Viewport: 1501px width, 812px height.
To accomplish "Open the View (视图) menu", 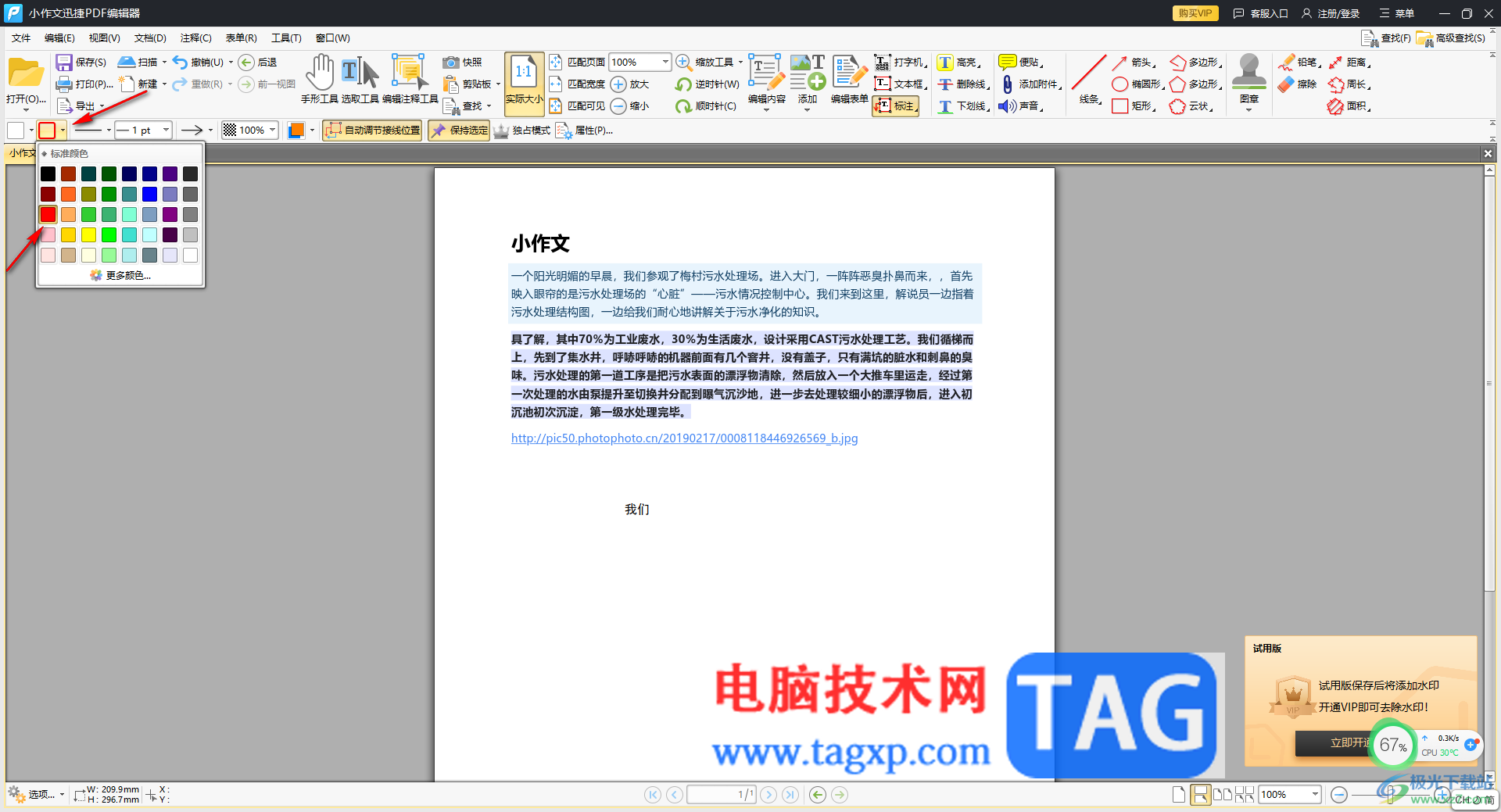I will [x=104, y=38].
